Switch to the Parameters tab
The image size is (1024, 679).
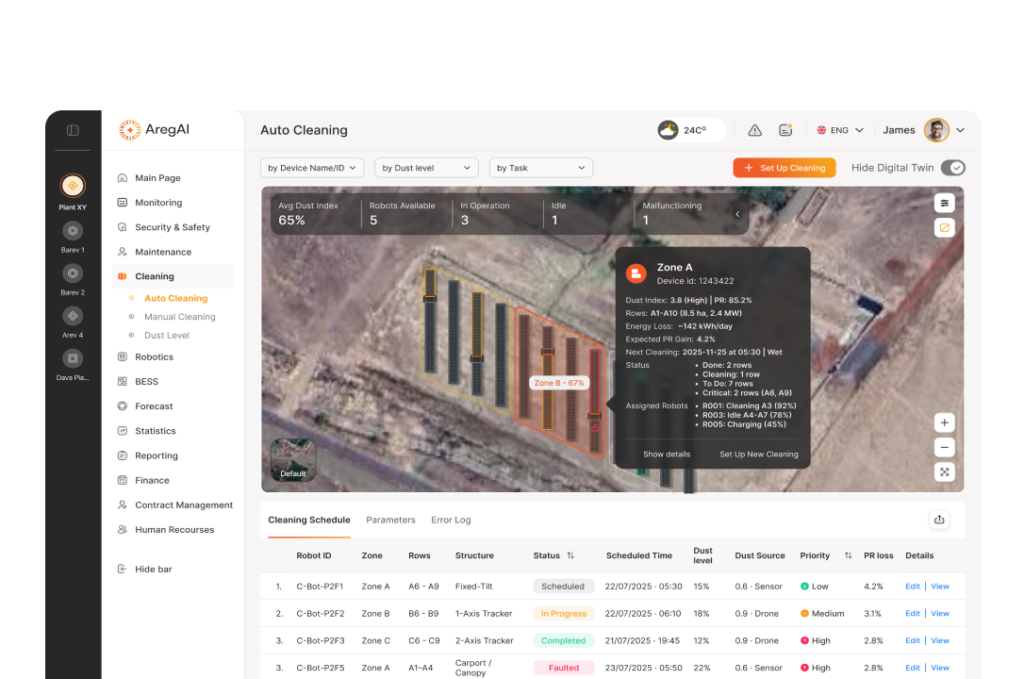pyautogui.click(x=390, y=520)
